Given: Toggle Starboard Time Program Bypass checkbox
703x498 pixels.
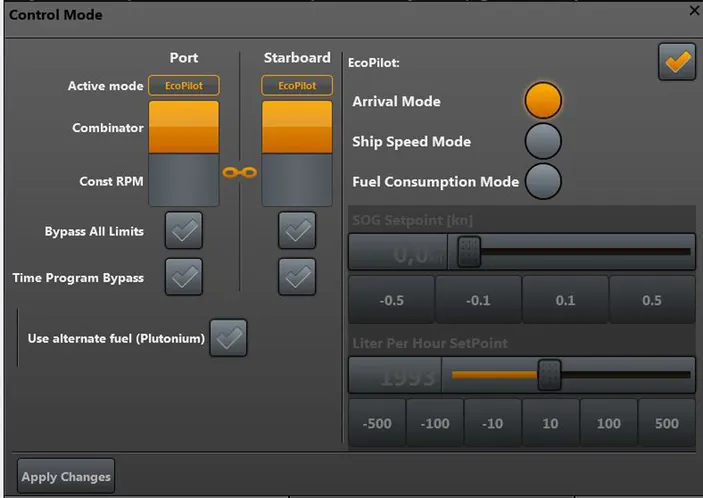Looking at the screenshot, I should [x=297, y=277].
